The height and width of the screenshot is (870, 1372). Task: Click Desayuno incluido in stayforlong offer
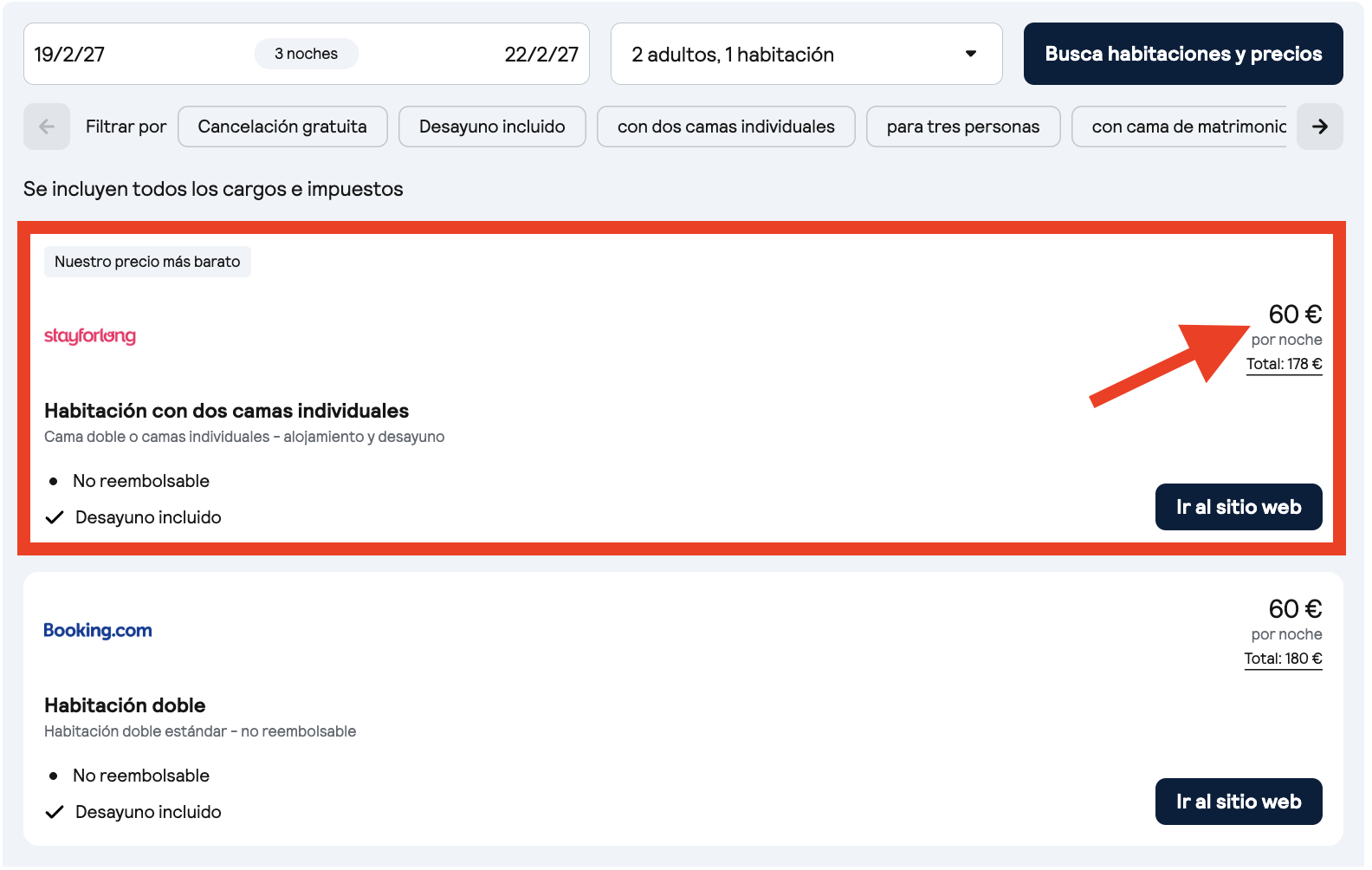[x=148, y=517]
